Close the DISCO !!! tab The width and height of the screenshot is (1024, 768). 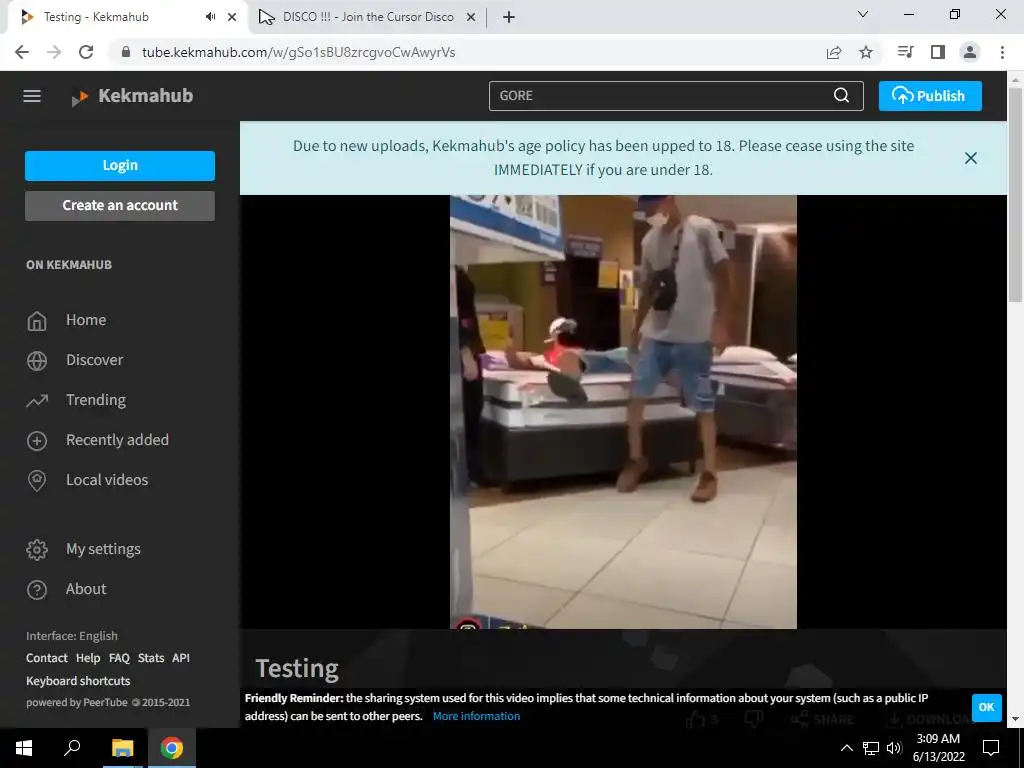tap(471, 17)
